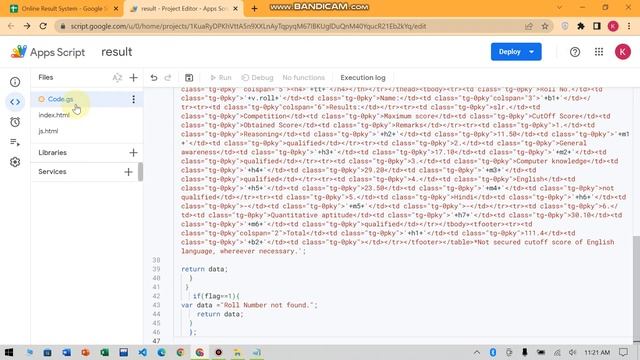Open the Google apps grid icon
Viewport: 640px width, 360px height.
click(x=599, y=52)
